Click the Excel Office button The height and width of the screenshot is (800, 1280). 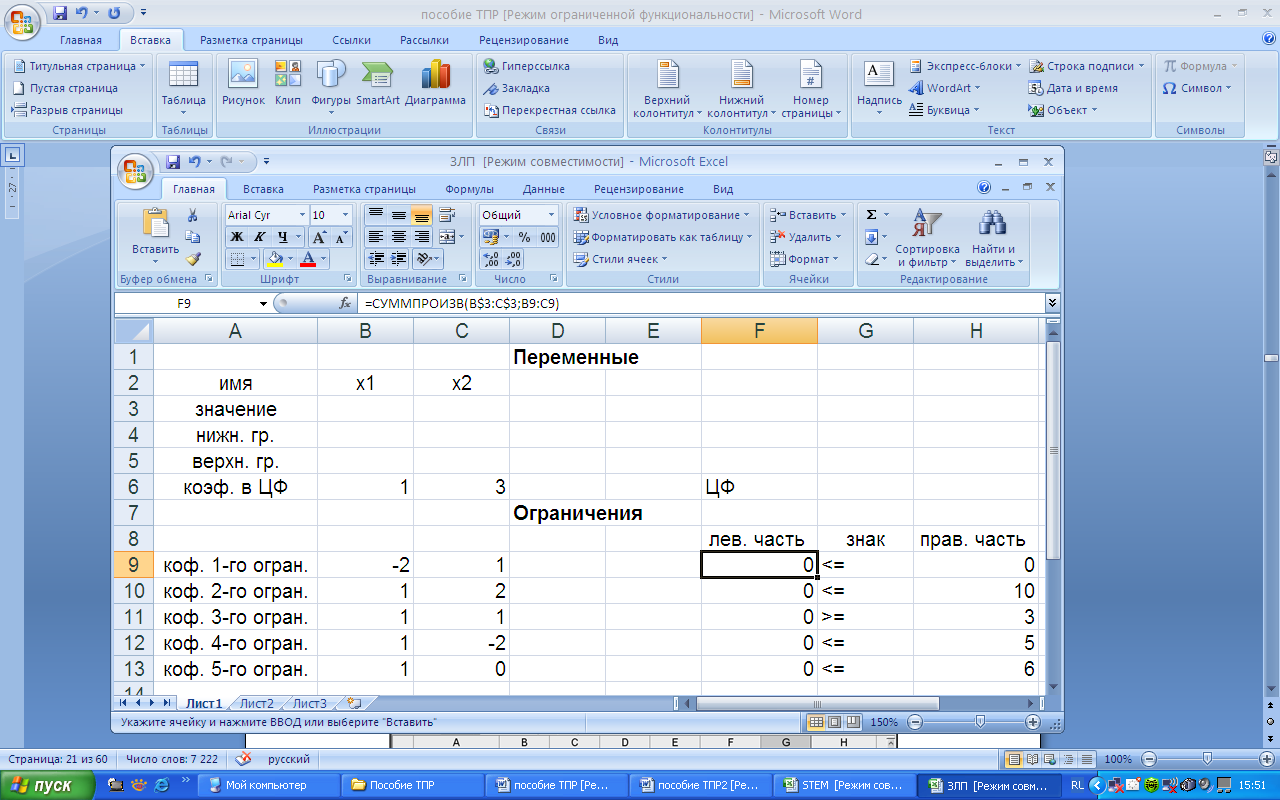click(135, 170)
